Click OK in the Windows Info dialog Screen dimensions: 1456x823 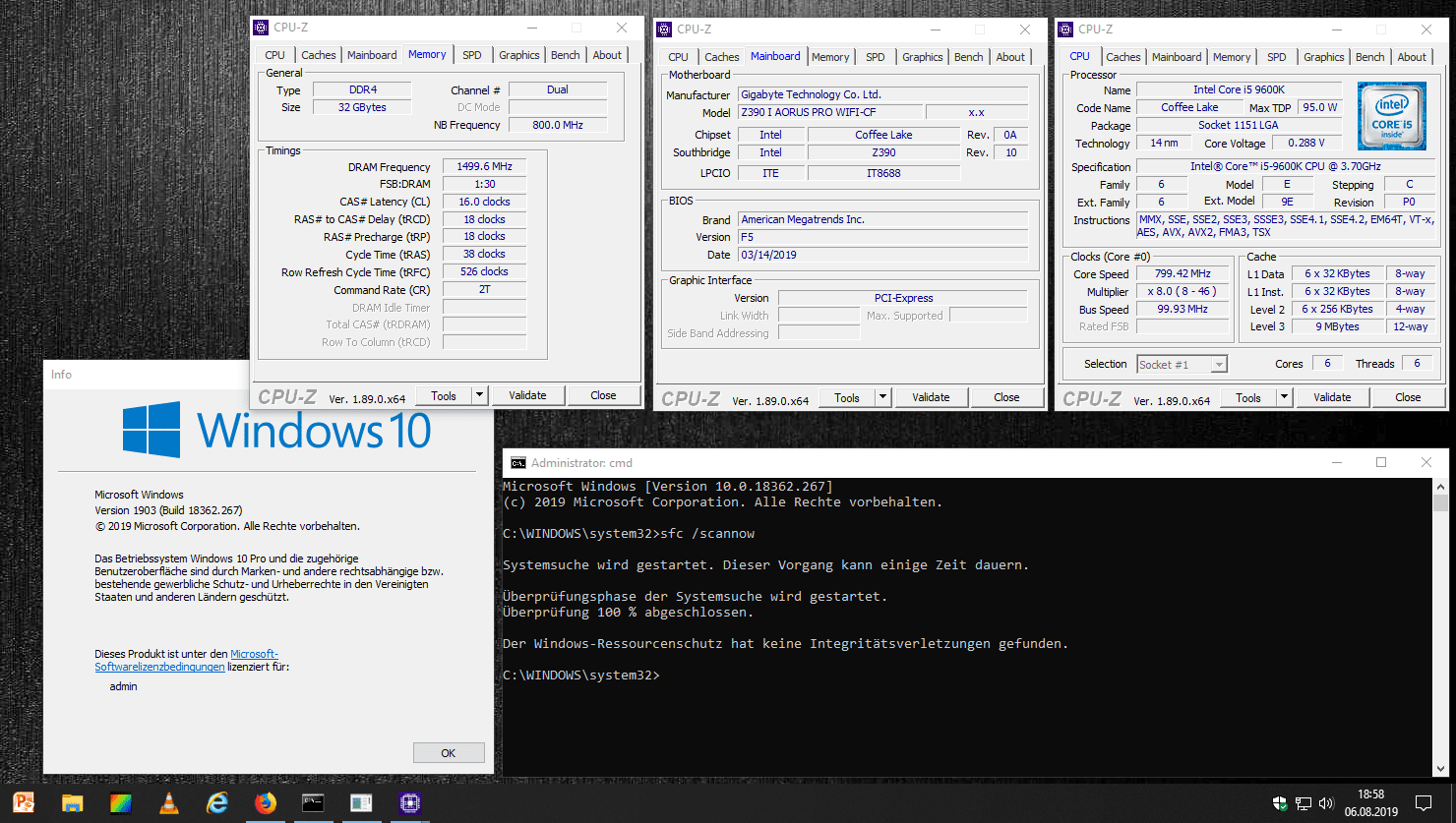coord(449,753)
